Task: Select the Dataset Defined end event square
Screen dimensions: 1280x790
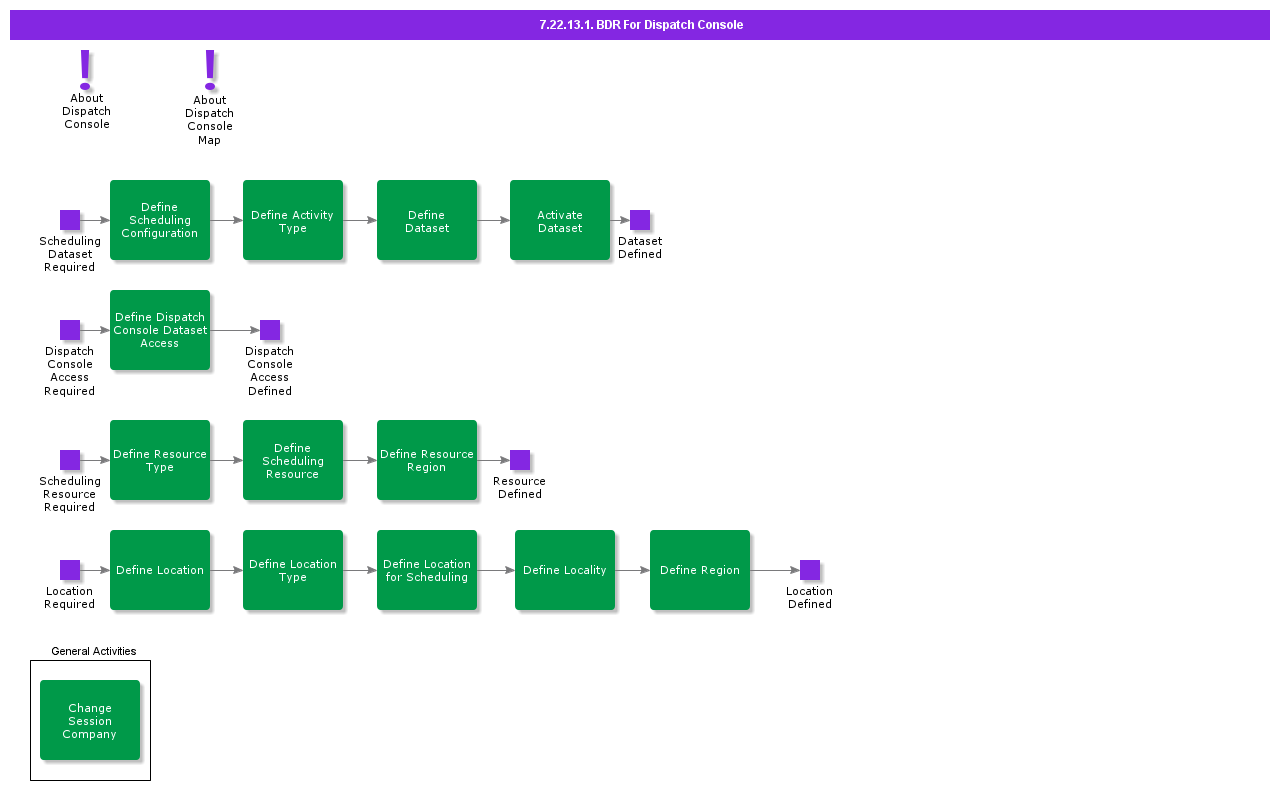Action: 640,220
